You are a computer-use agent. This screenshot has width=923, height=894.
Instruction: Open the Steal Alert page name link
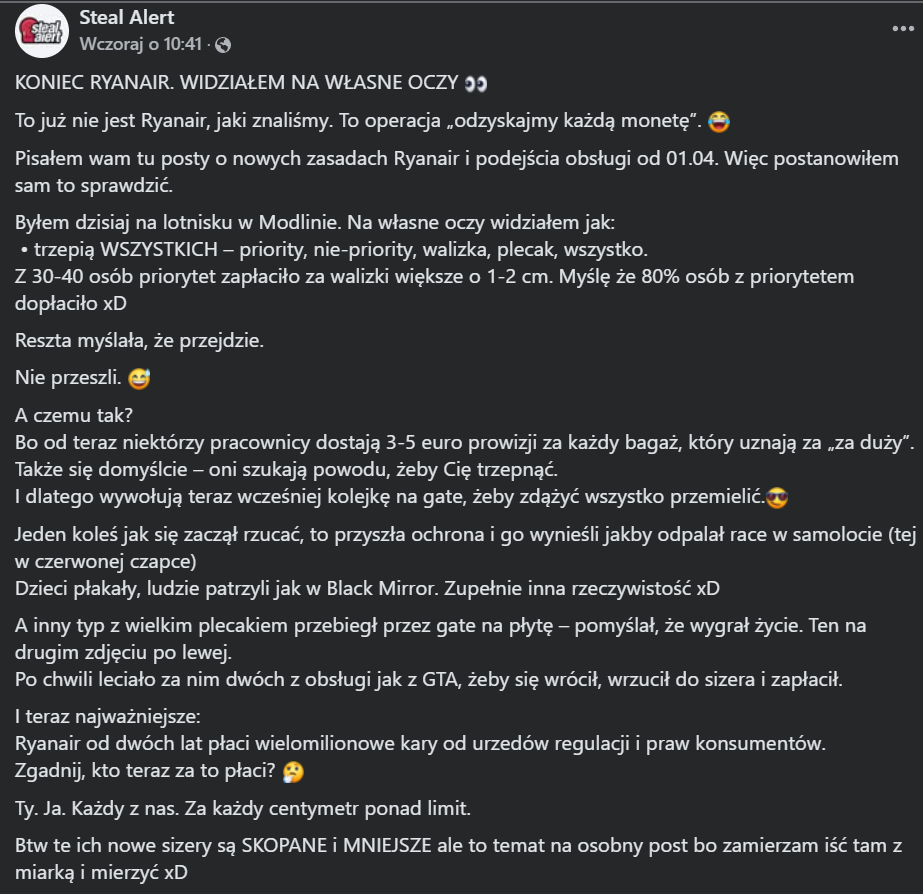click(x=127, y=18)
